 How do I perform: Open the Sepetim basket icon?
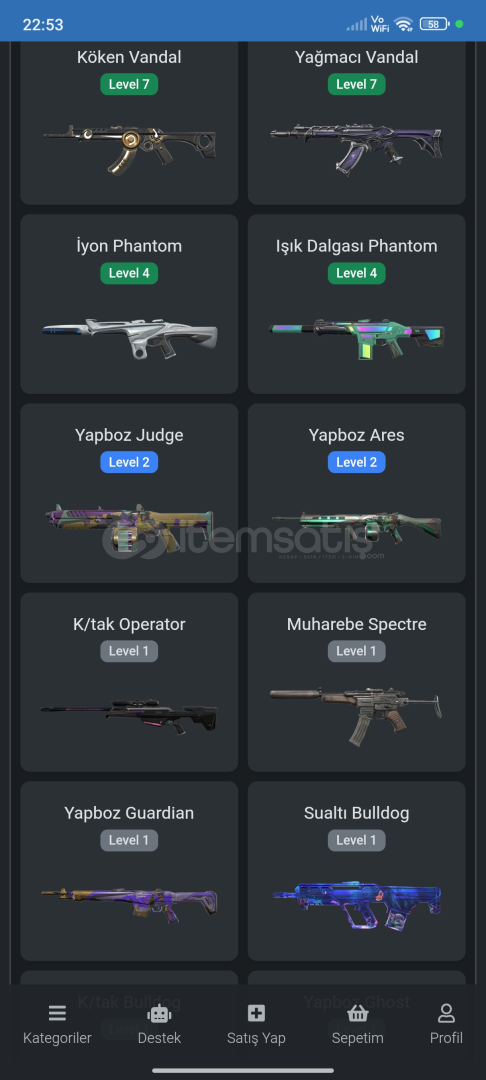coord(357,1013)
